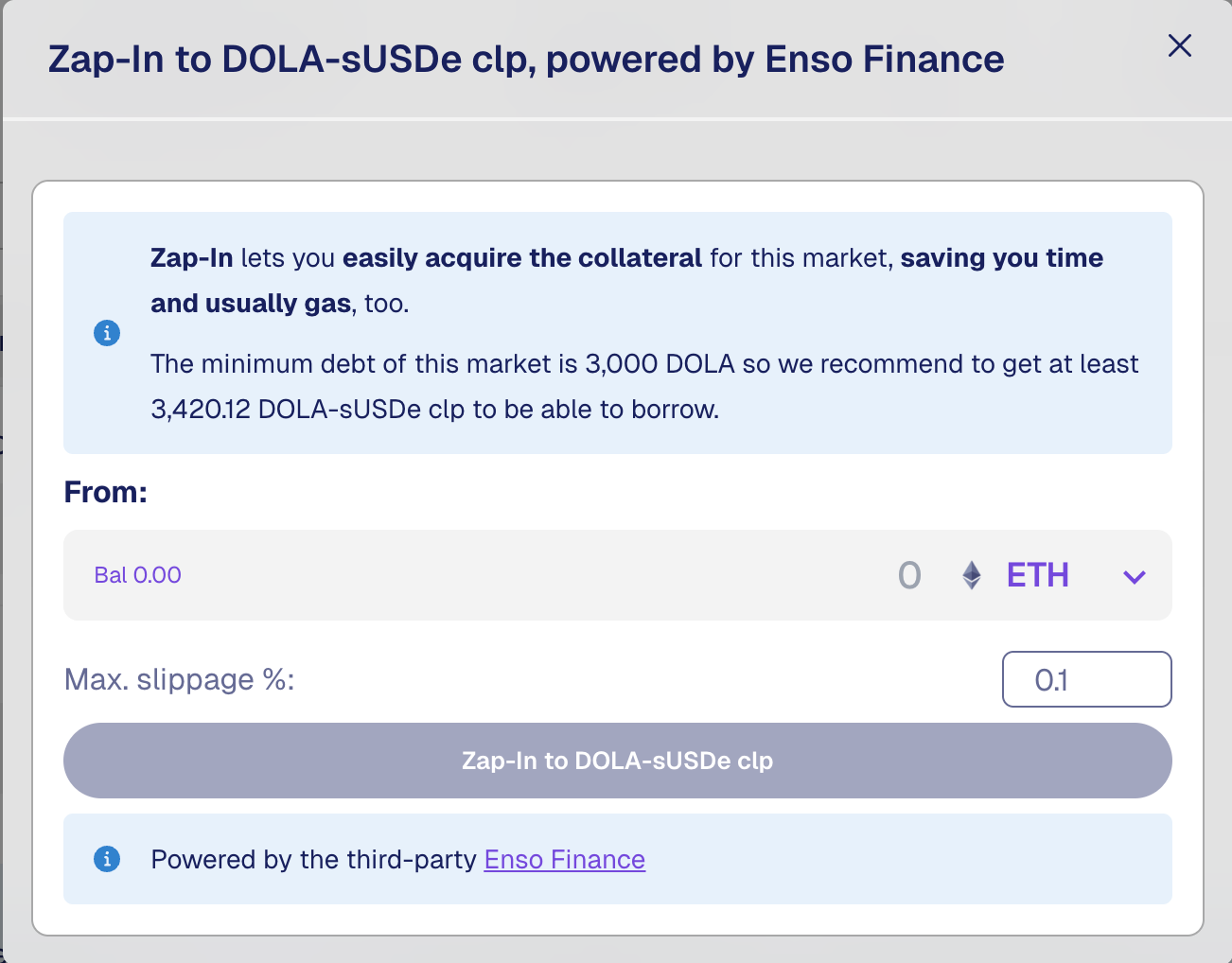Close the Zap-In dialog with the X

(x=1179, y=45)
